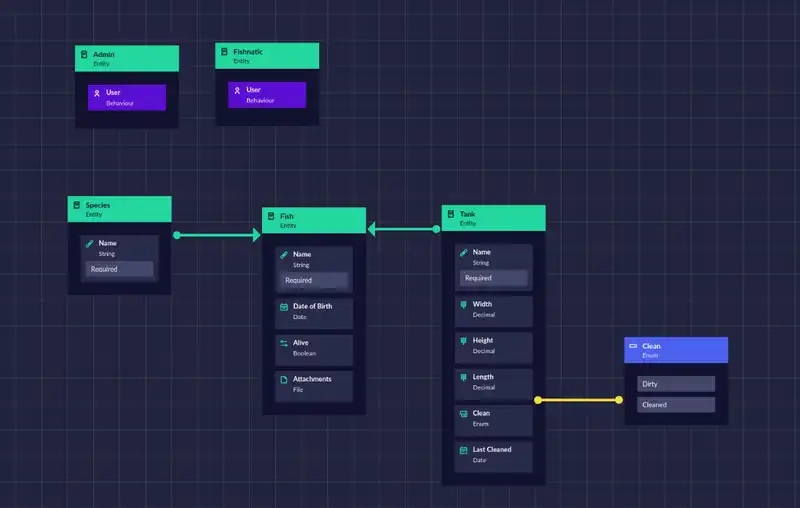This screenshot has height=508, width=800.
Task: Click the boolean icon beside Alive attribute
Action: 283,343
